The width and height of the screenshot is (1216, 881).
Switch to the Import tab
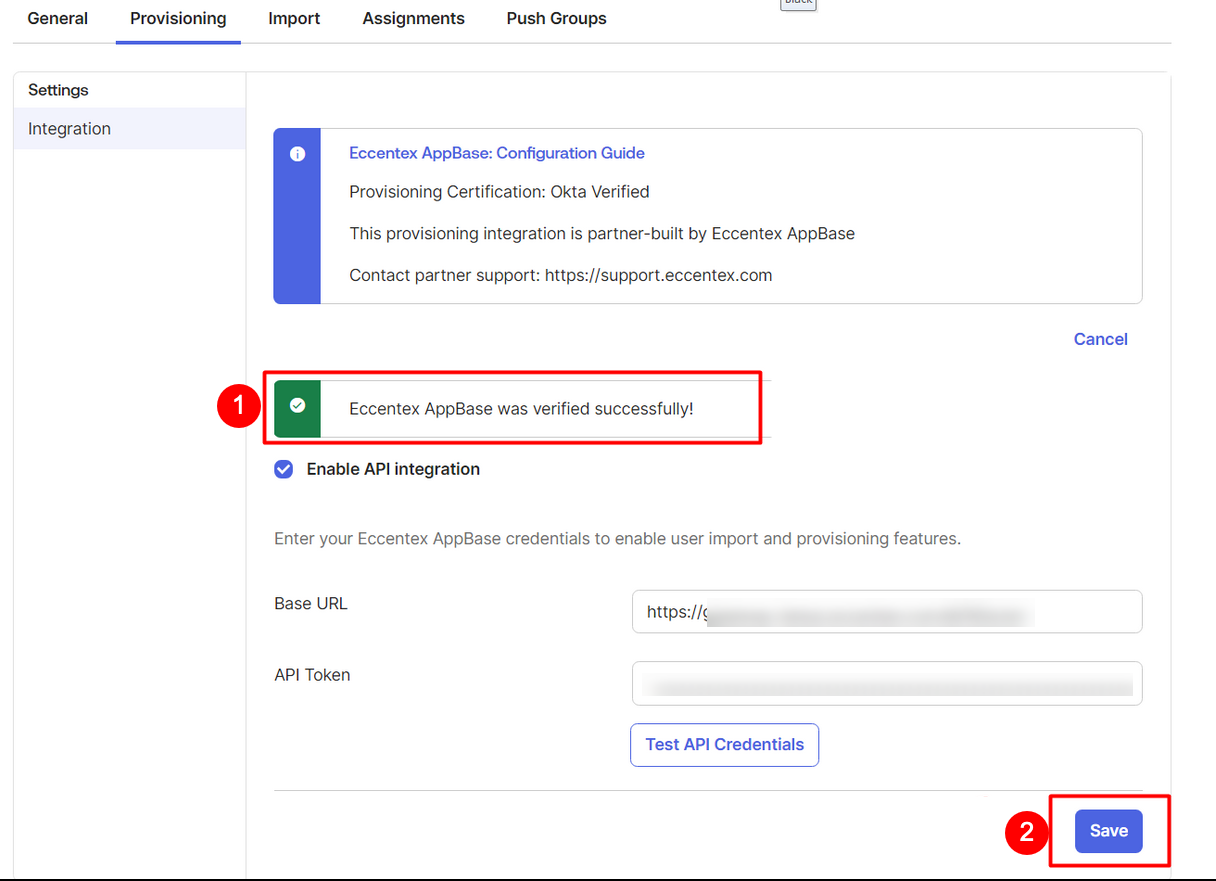point(294,18)
